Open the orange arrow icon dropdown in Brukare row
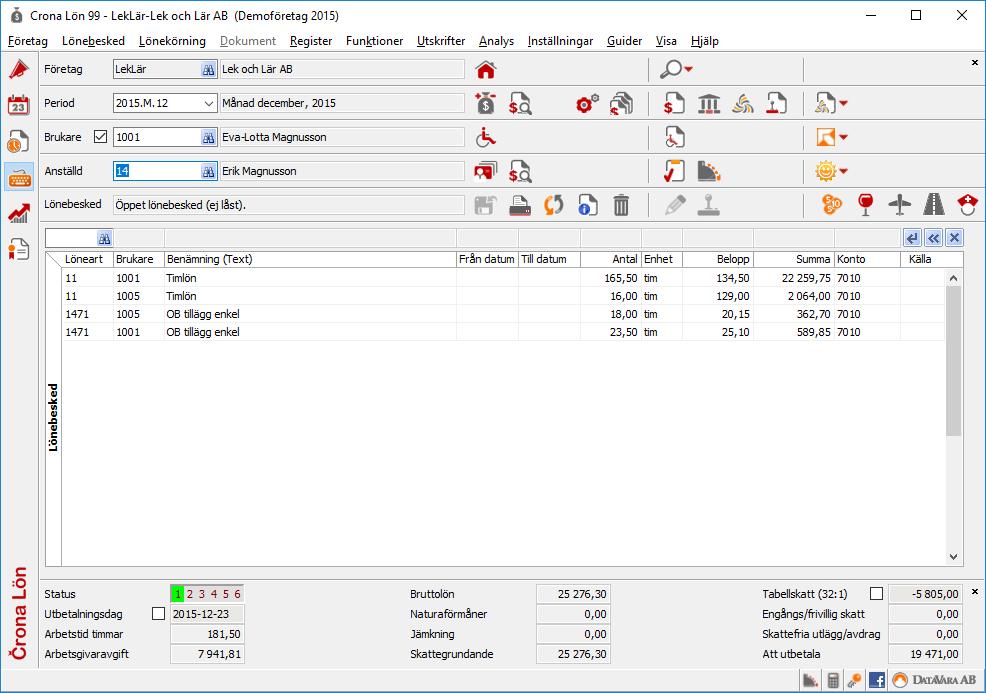 pos(843,137)
